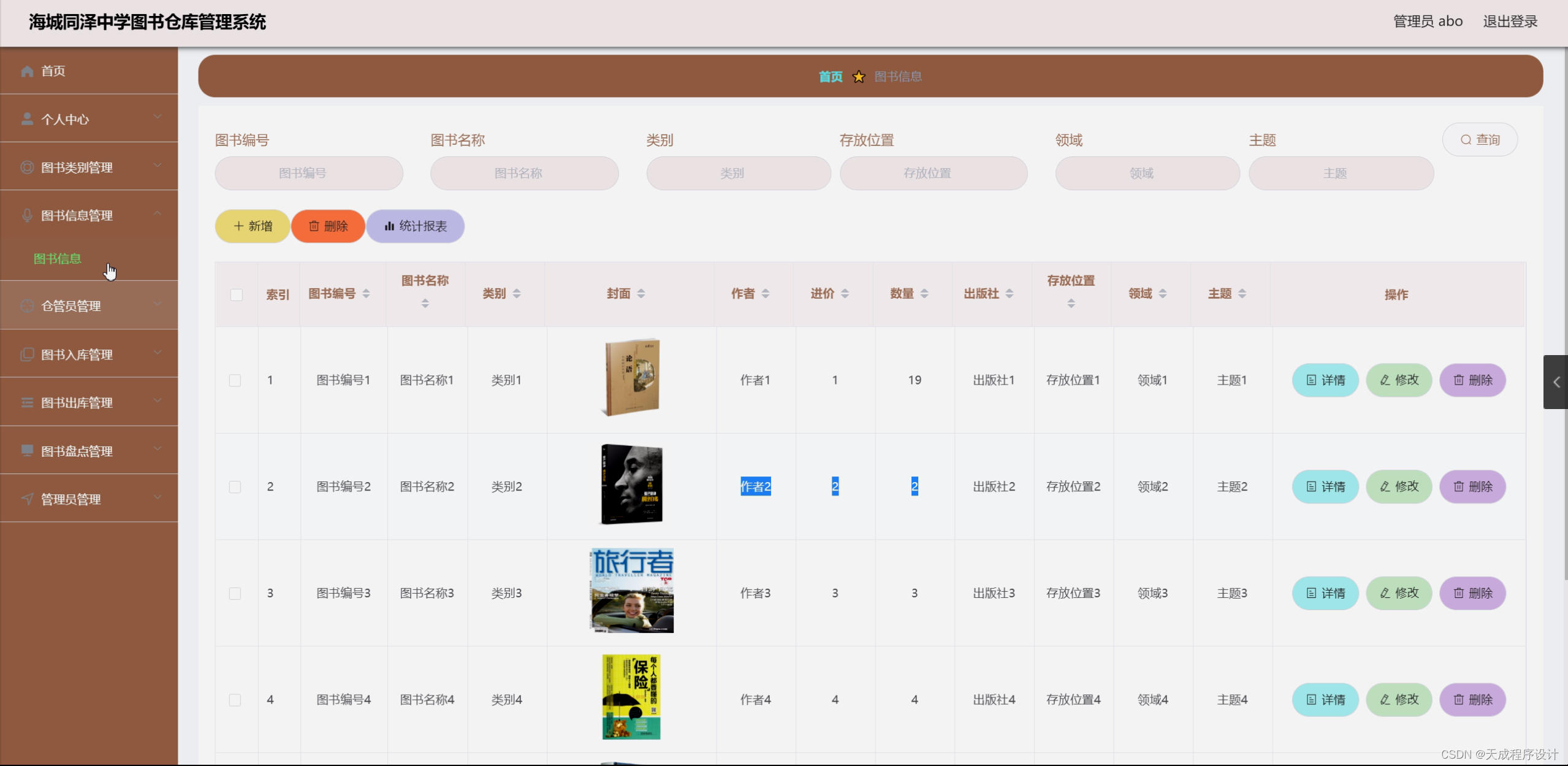1568x766 pixels.
Task: Click 退出登录 to log out
Action: pos(1510,21)
